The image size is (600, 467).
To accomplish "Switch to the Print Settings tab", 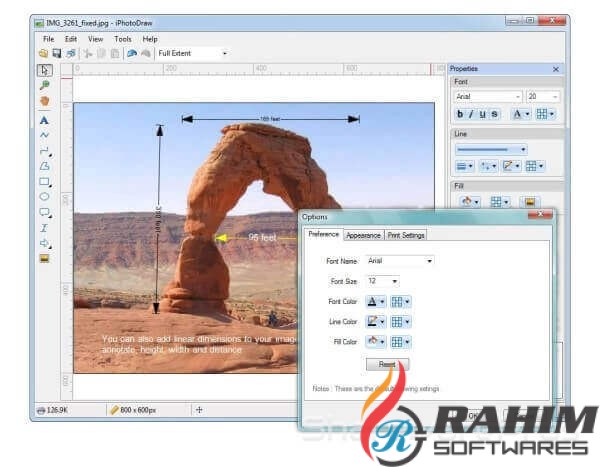I will point(406,235).
